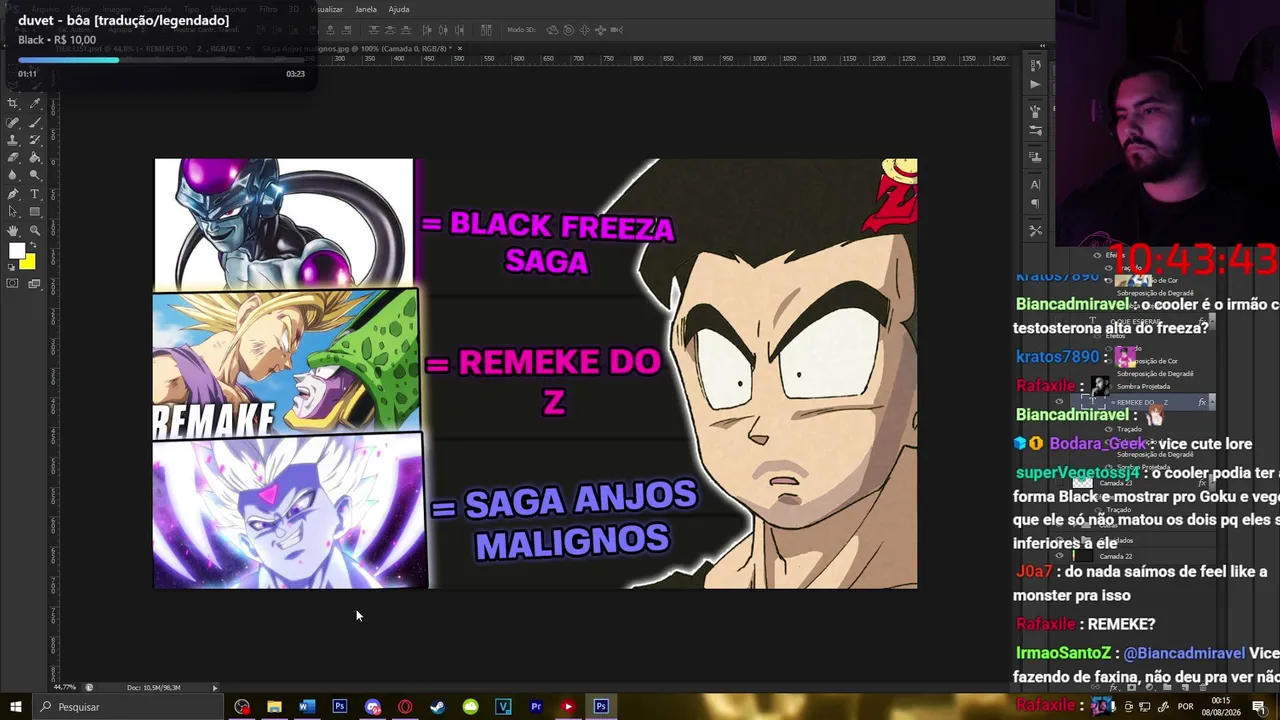
Task: Open the Tool Presets panel icon
Action: (x=1035, y=230)
